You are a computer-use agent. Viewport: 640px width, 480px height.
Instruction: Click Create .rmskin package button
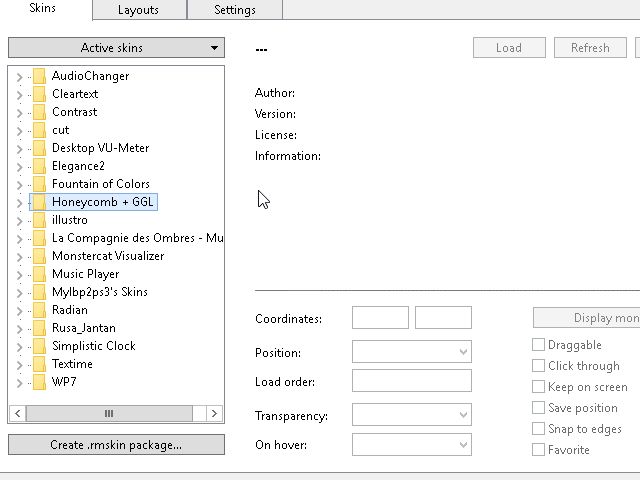(x=116, y=445)
